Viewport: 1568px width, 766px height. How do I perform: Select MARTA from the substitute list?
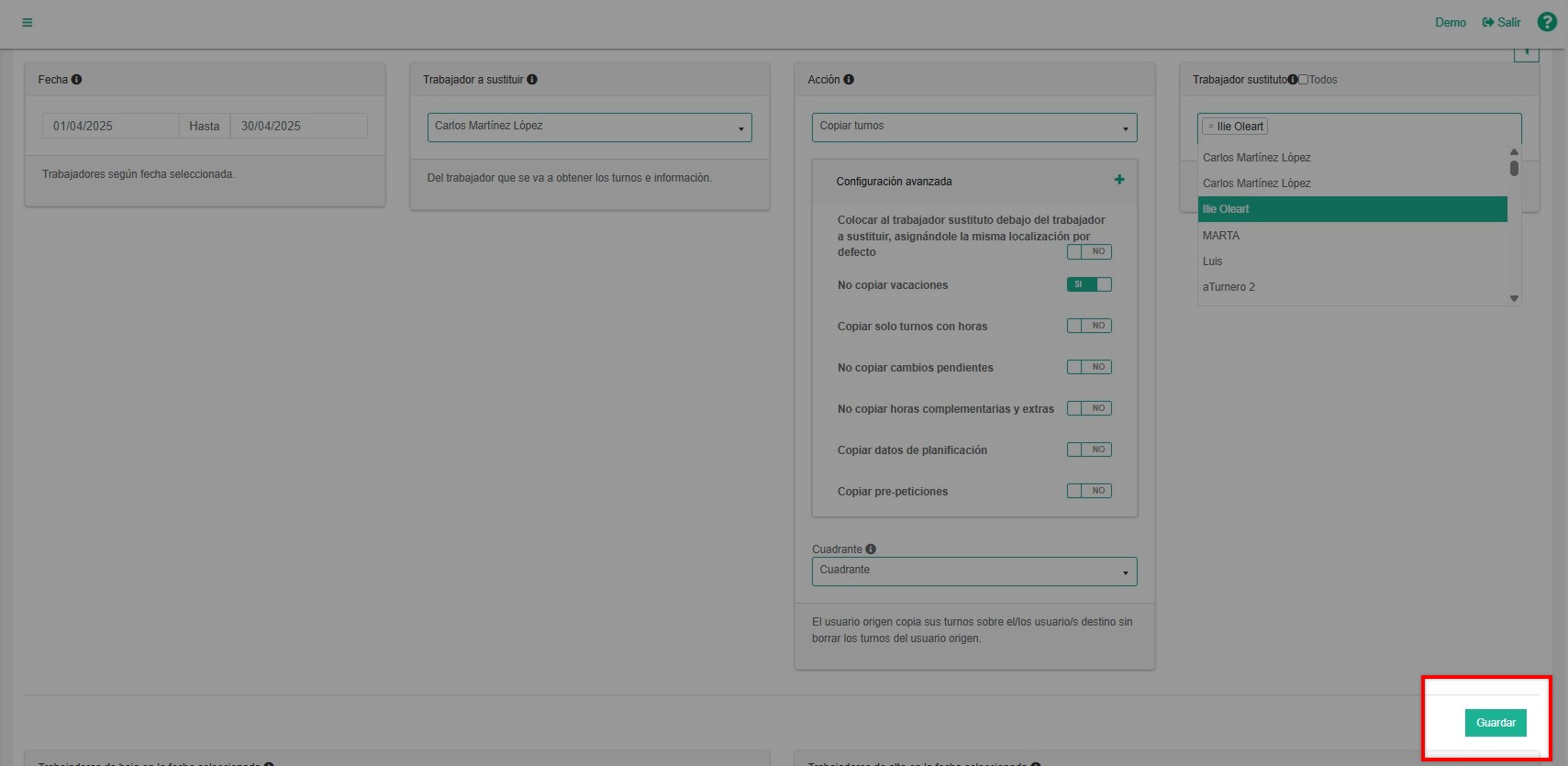pyautogui.click(x=1221, y=236)
